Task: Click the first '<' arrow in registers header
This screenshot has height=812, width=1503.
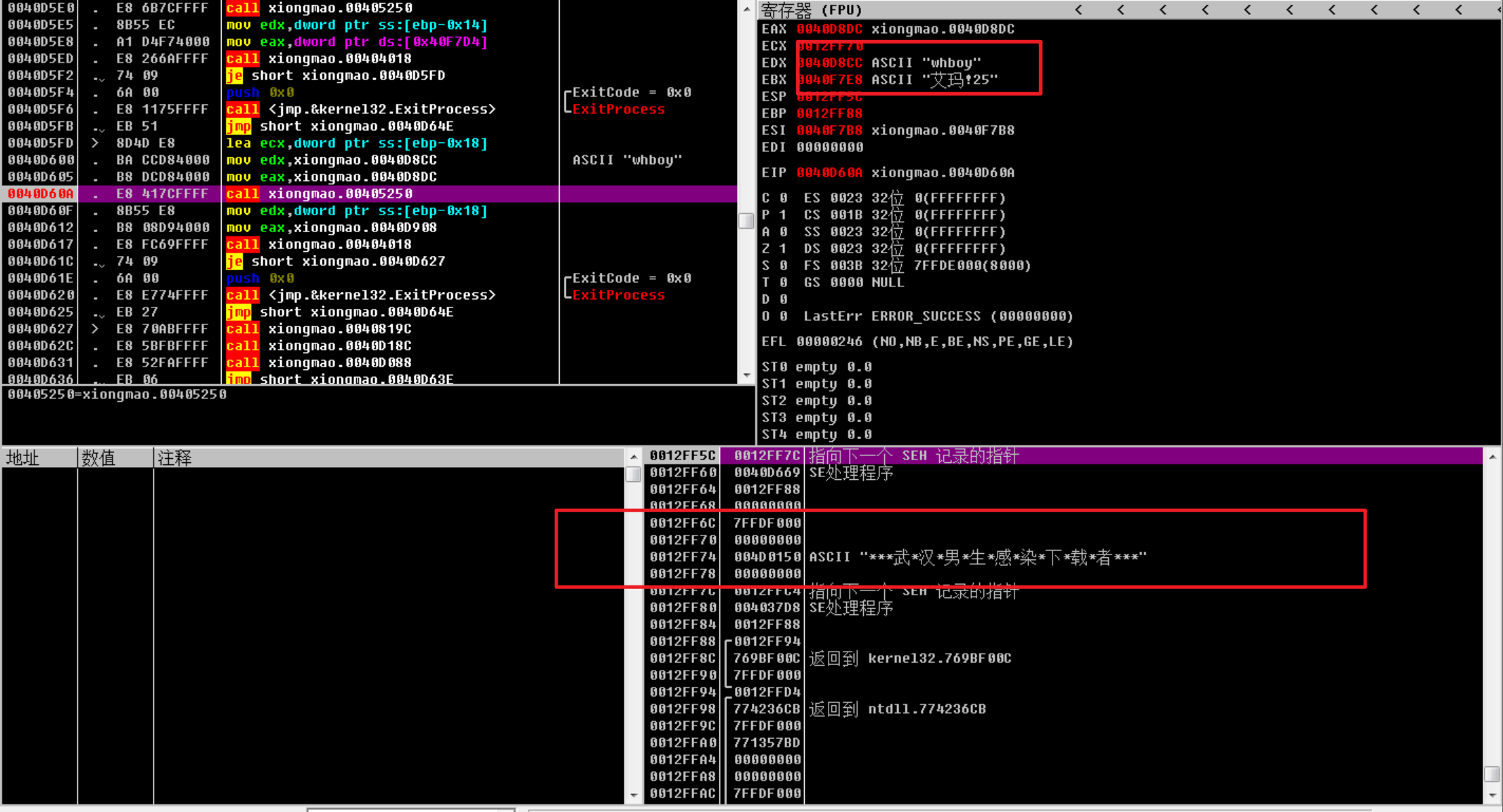Action: click(x=1078, y=10)
